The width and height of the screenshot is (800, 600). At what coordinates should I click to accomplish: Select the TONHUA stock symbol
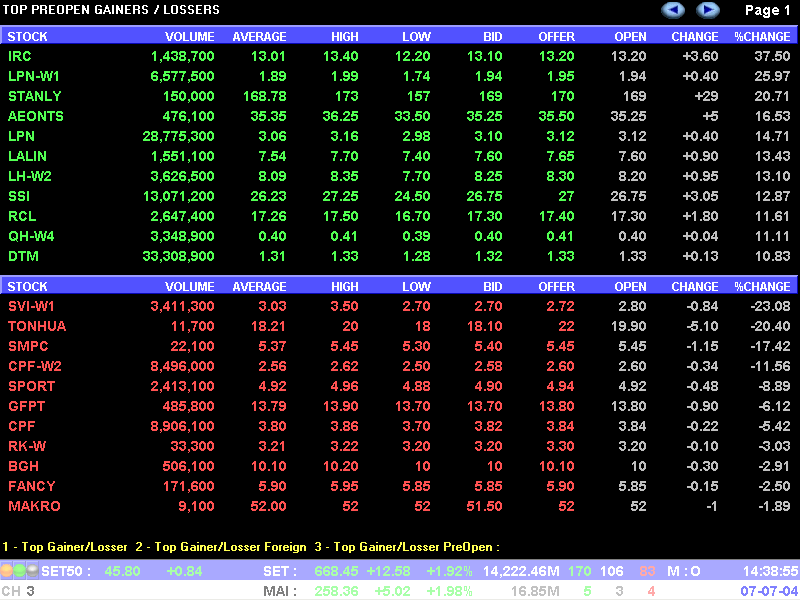click(x=37, y=327)
